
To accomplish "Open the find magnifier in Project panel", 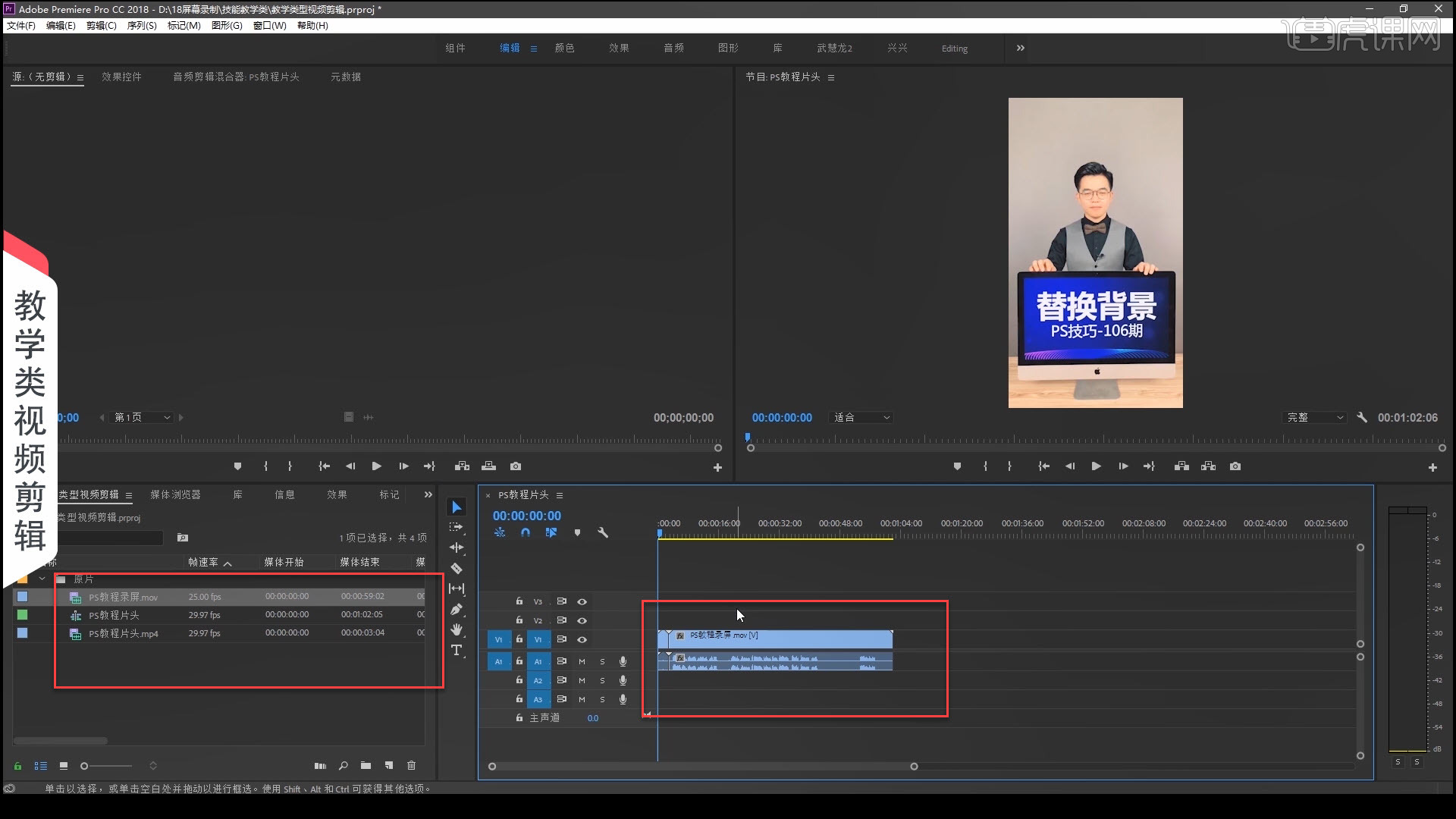I will click(343, 766).
